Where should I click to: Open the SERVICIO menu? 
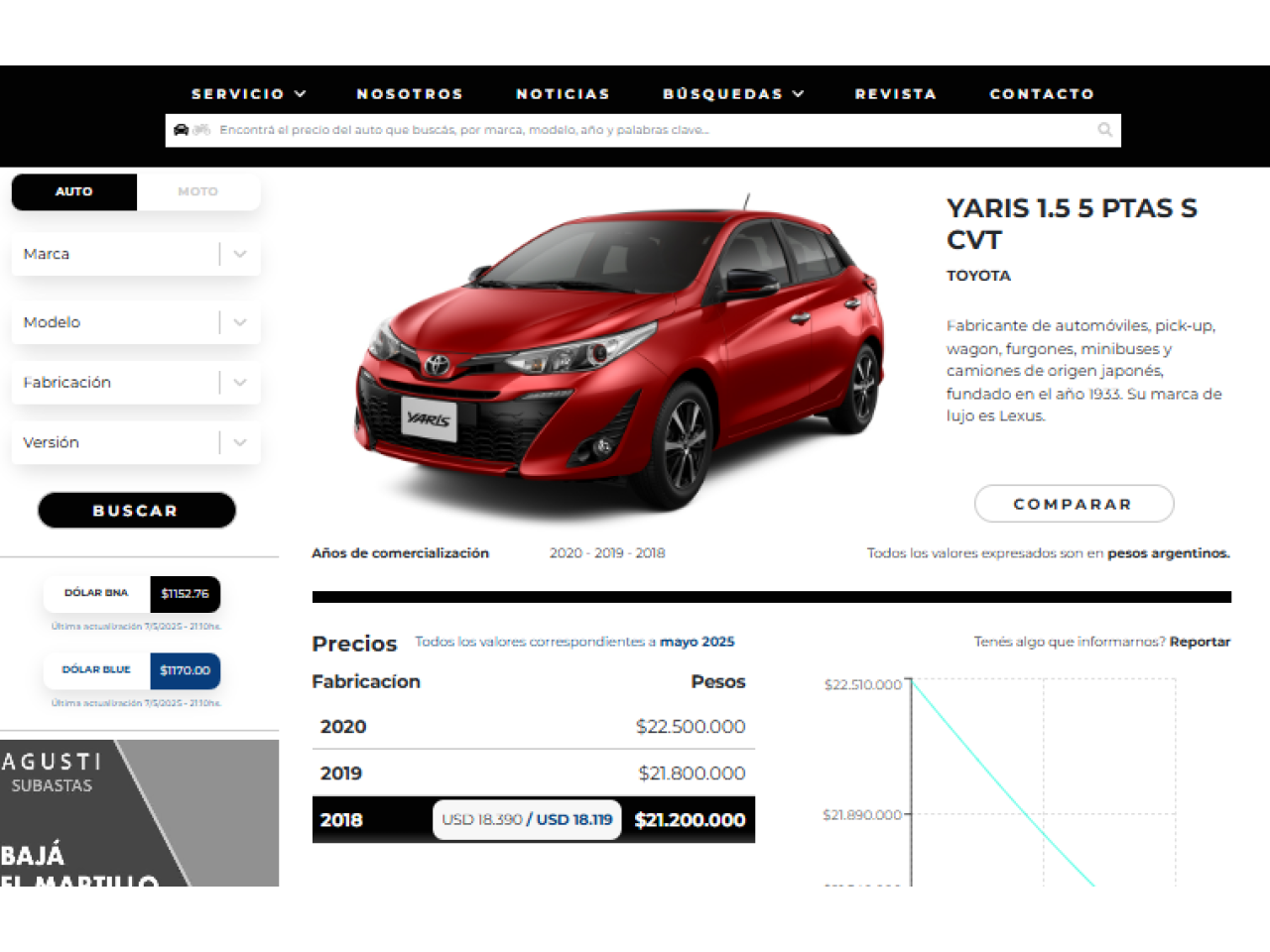coord(249,94)
